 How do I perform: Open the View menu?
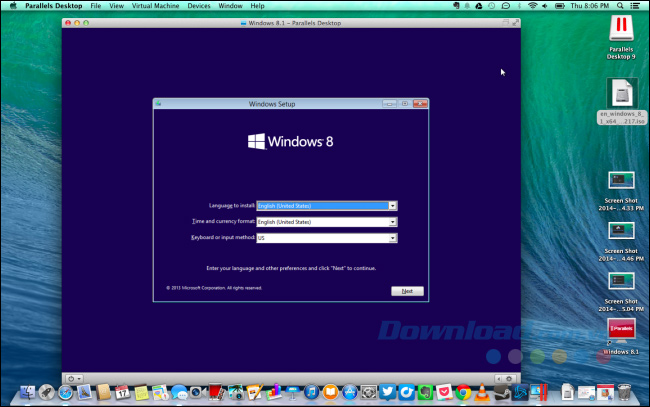(x=116, y=6)
